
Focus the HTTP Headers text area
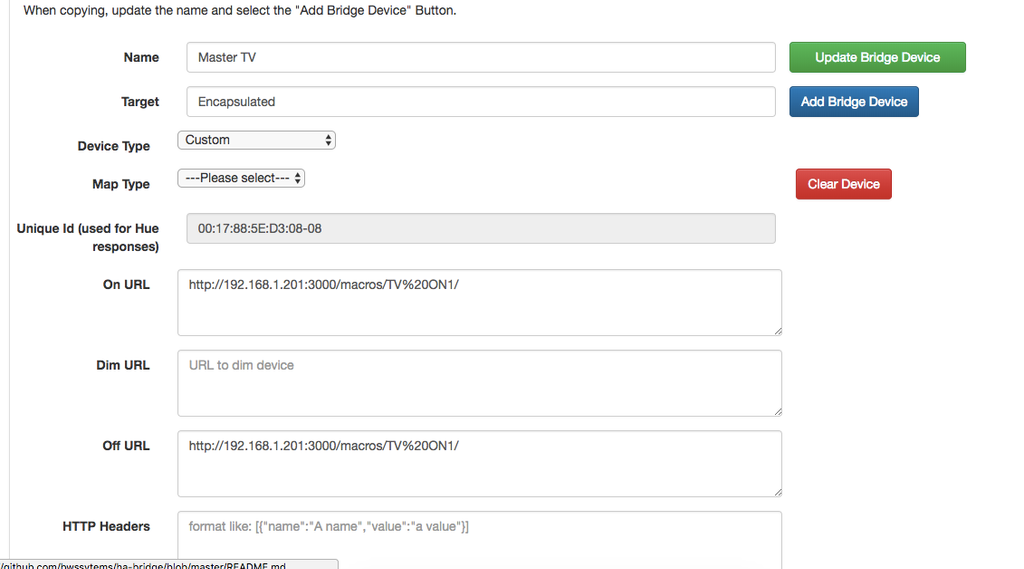pyautogui.click(x=479, y=539)
